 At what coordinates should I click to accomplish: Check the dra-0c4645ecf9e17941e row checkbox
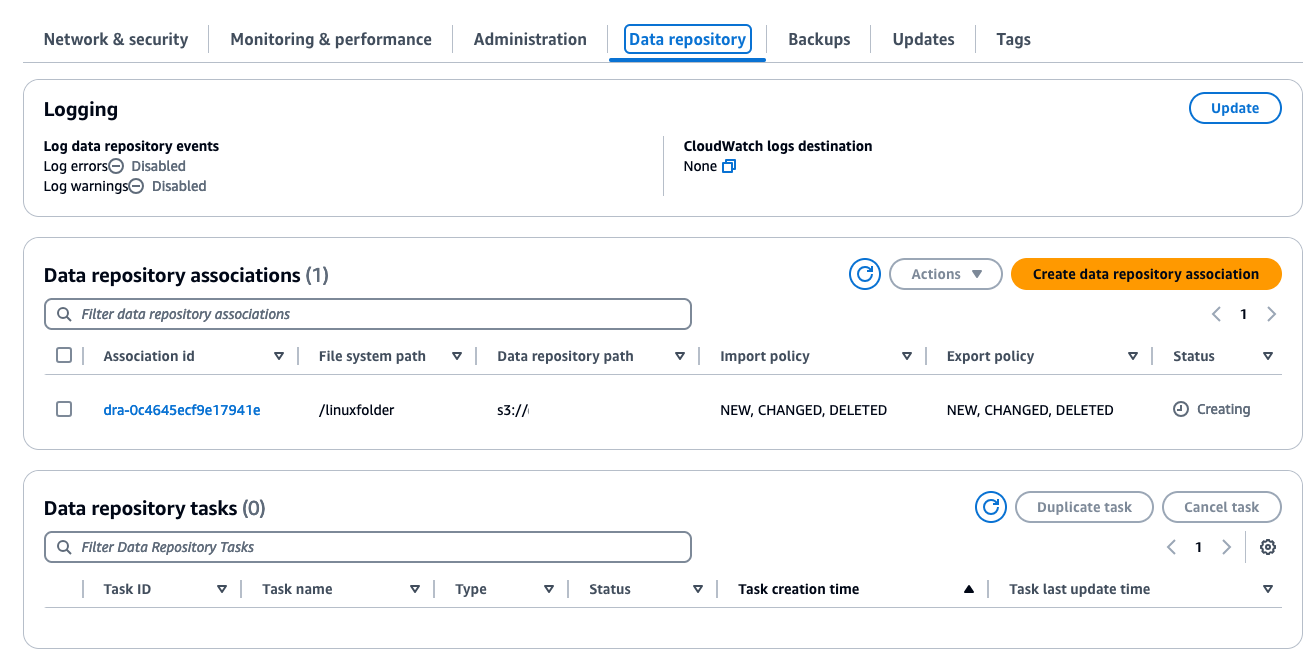[x=64, y=409]
